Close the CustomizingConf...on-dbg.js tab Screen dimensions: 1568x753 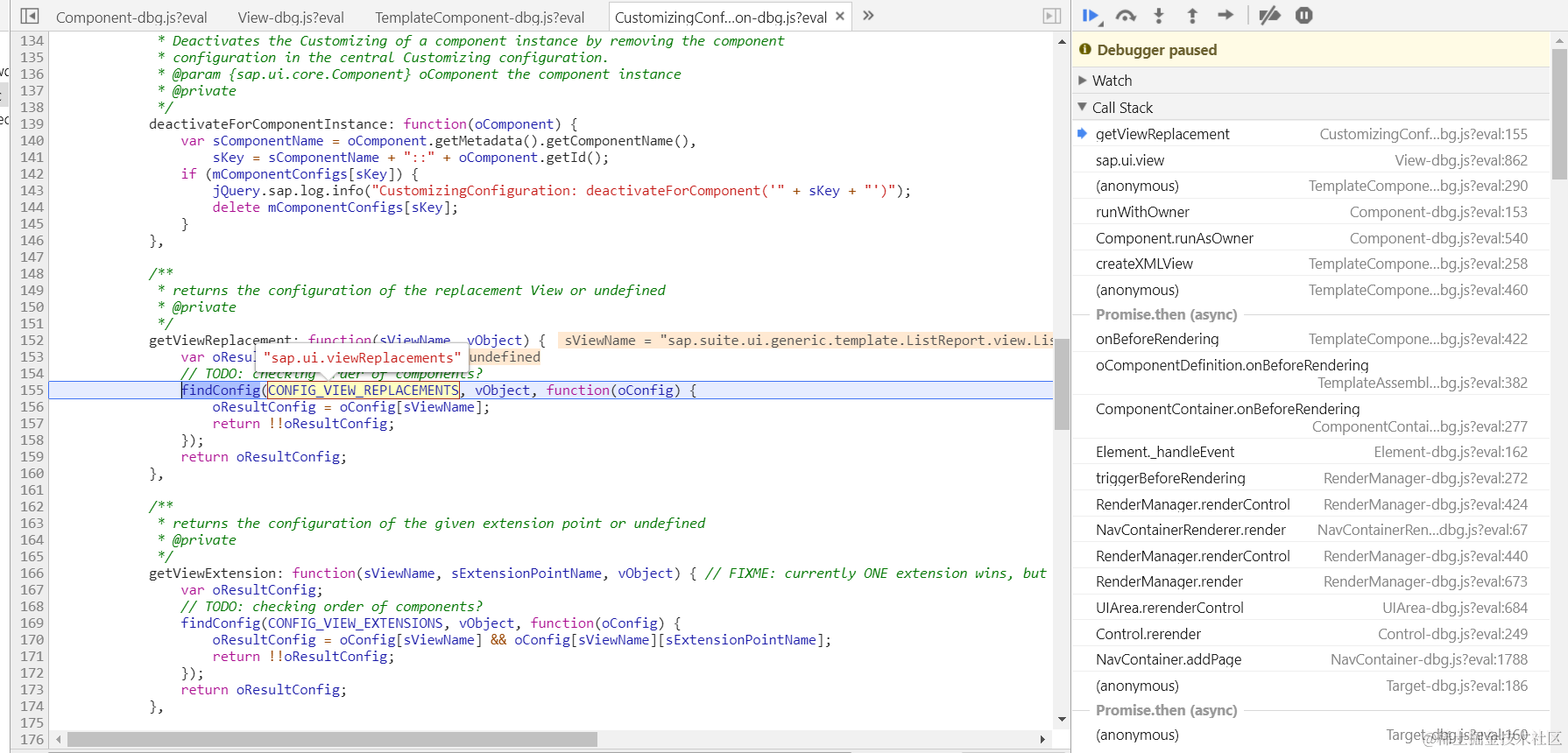[840, 16]
